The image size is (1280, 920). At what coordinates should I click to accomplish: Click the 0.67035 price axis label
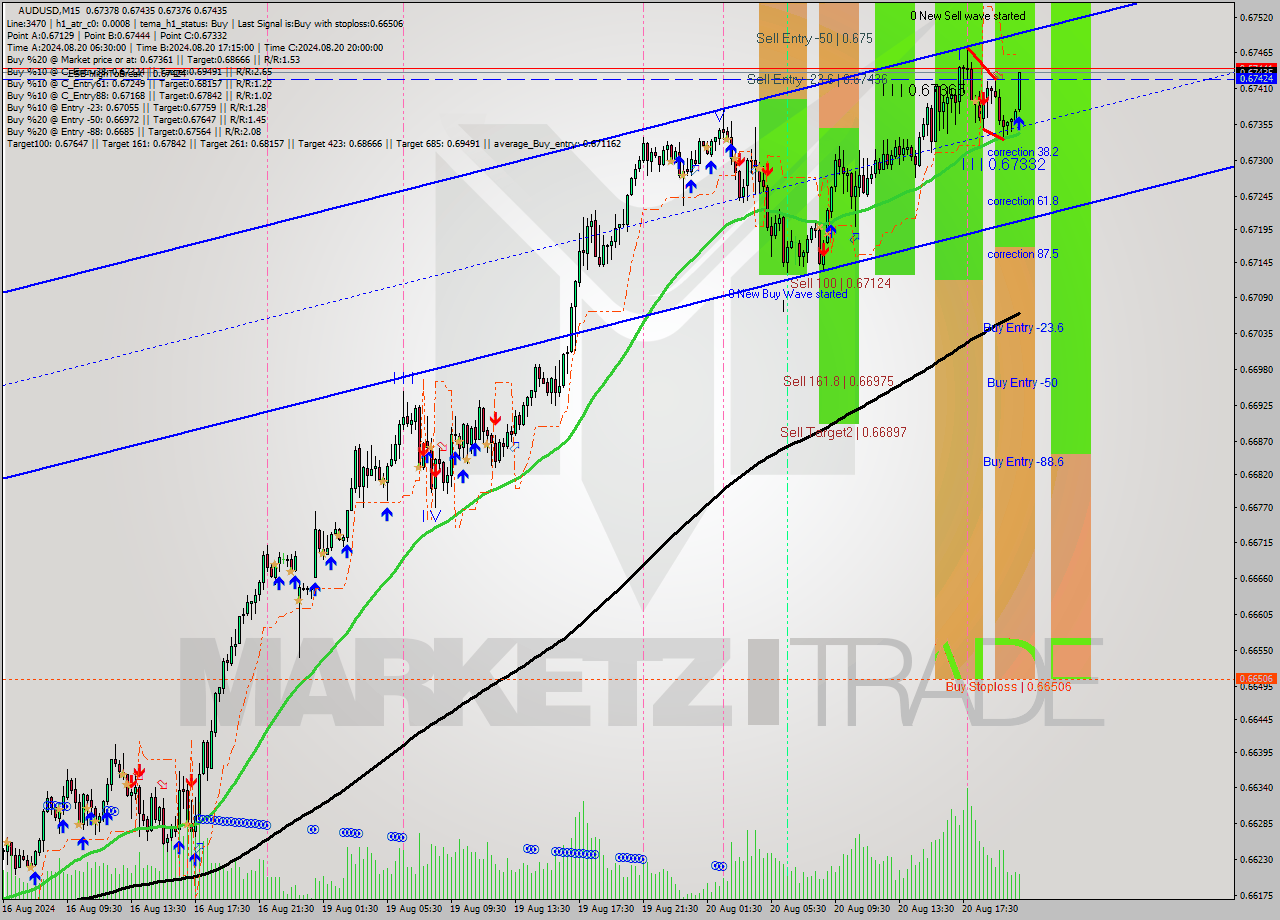tap(1257, 334)
